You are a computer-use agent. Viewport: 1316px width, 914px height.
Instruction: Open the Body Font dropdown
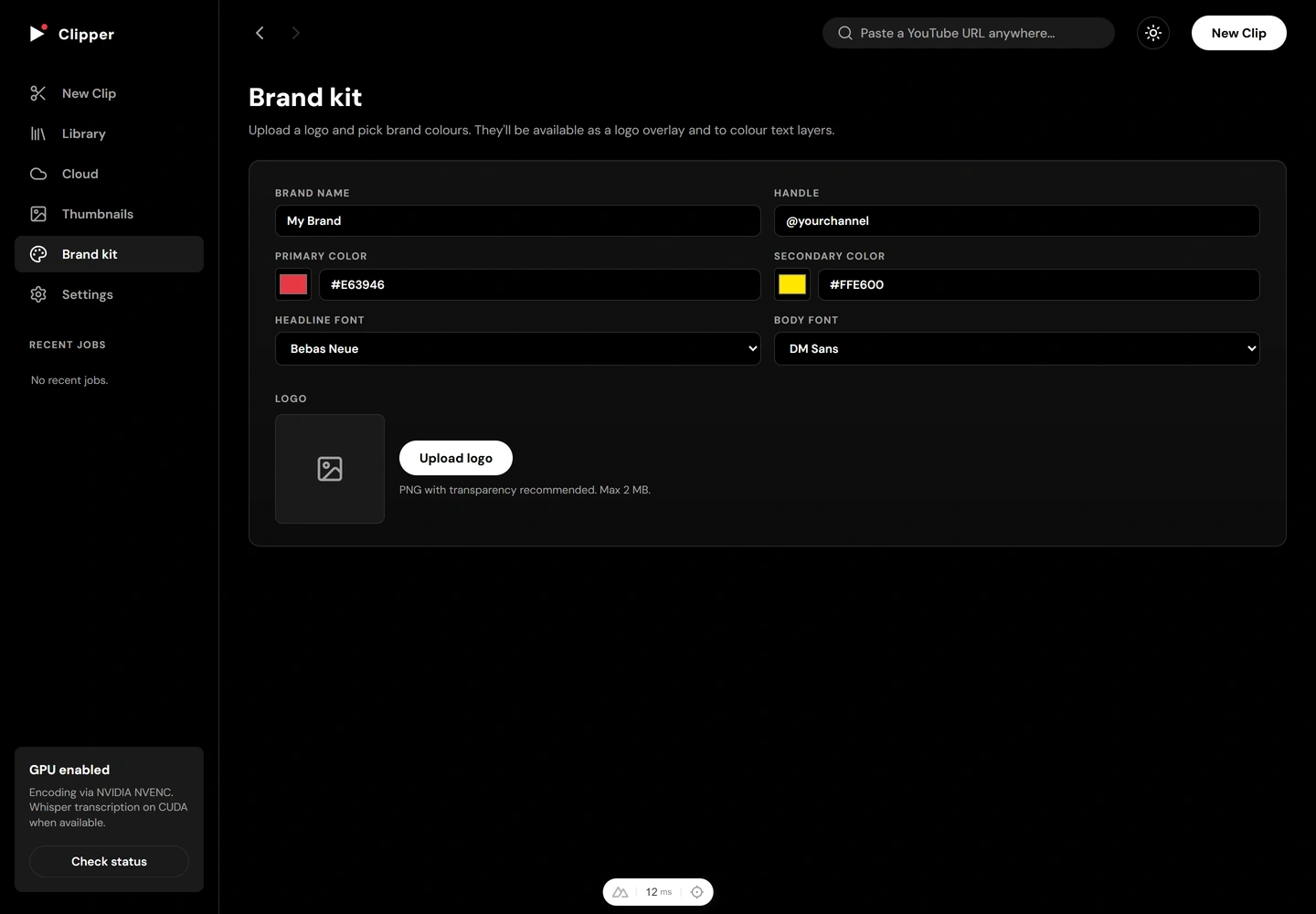pyautogui.click(x=1017, y=348)
